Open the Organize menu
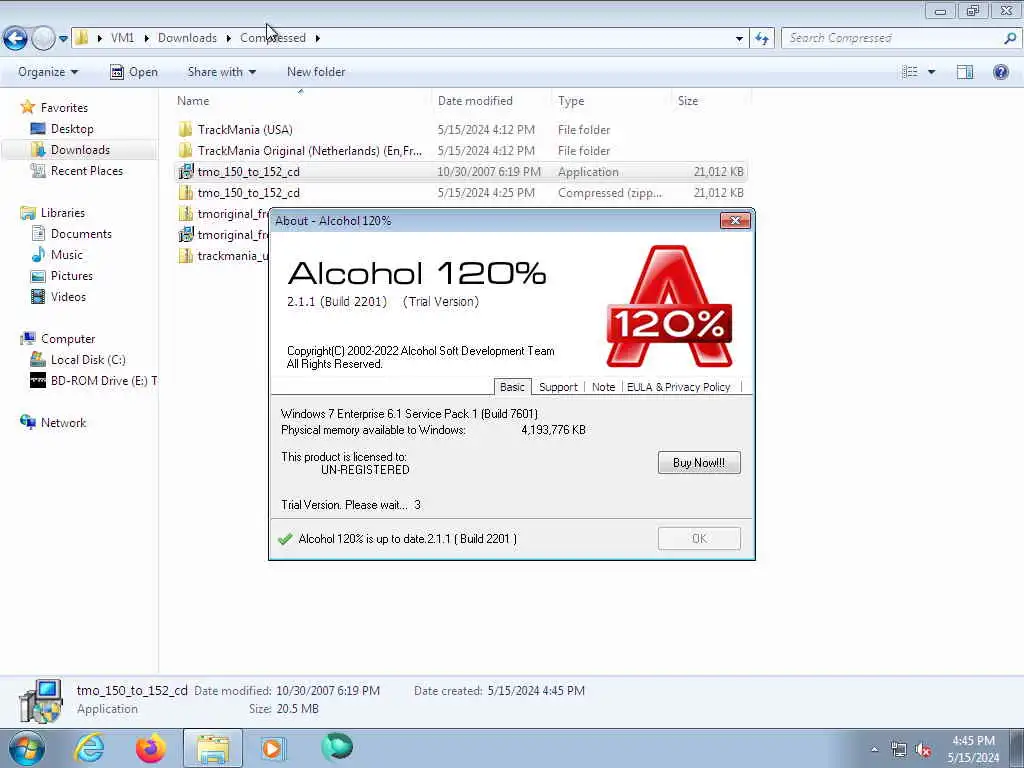The height and width of the screenshot is (768, 1024). coord(48,72)
